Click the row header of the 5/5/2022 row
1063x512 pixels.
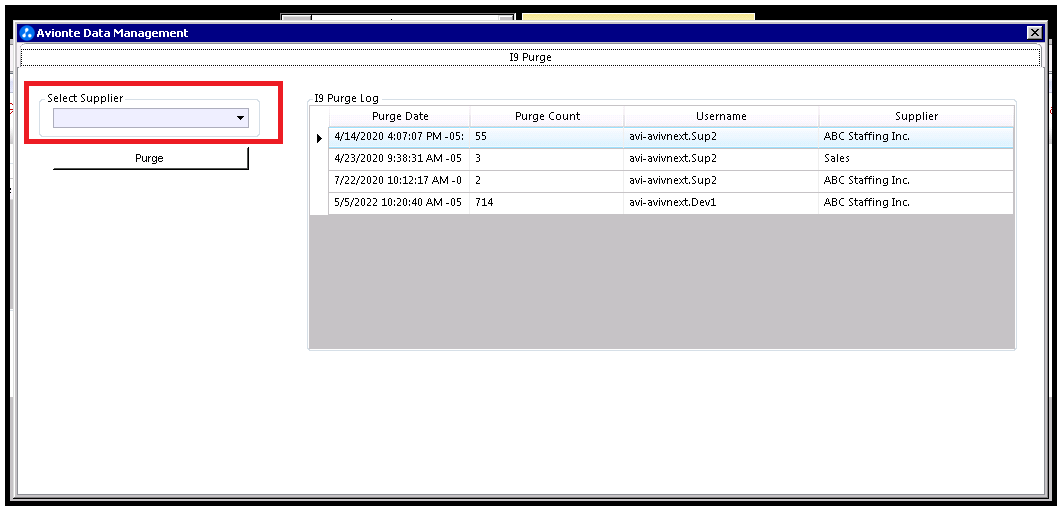[319, 203]
